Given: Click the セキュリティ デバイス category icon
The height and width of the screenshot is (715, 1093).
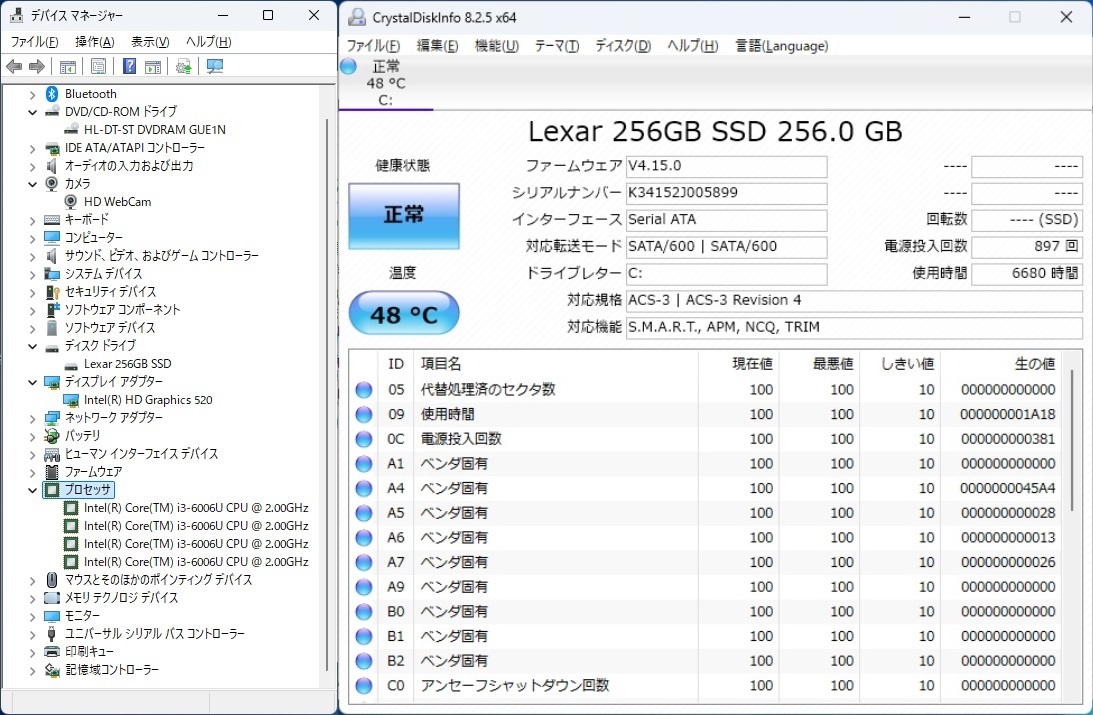Looking at the screenshot, I should (52, 291).
